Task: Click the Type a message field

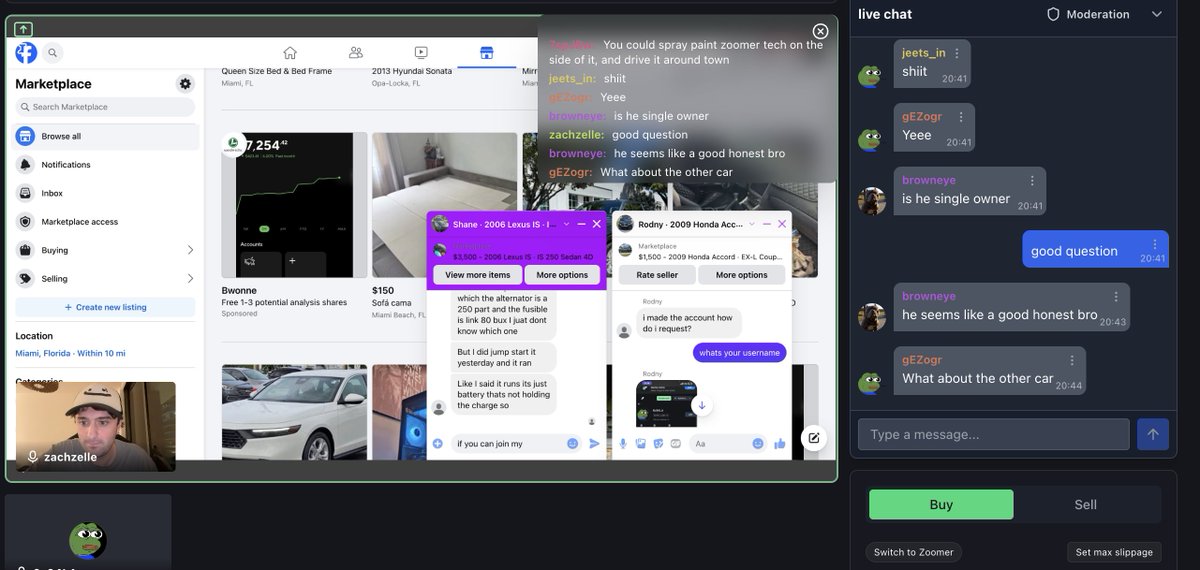Action: [x=994, y=434]
